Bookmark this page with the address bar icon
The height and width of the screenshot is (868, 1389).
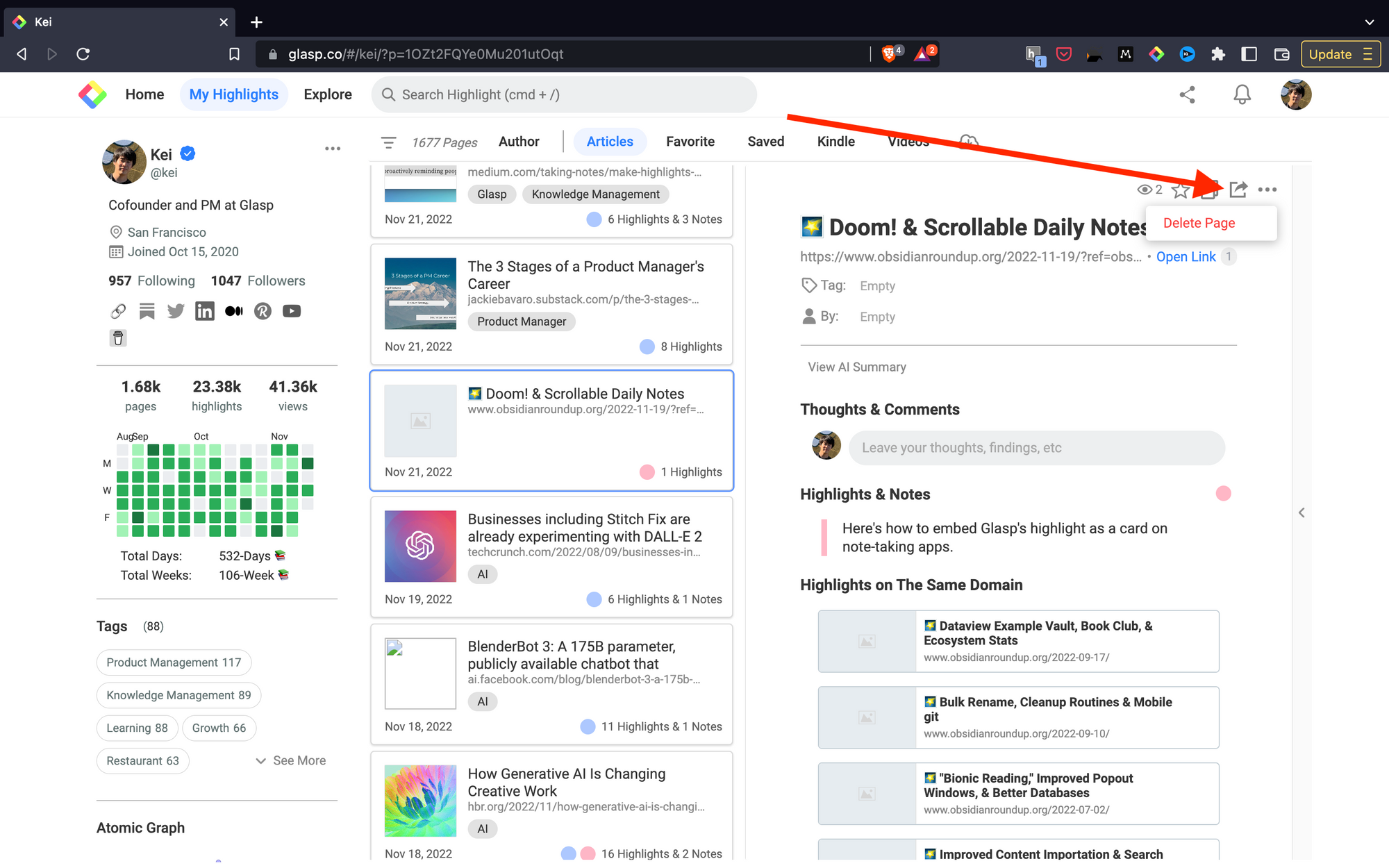point(234,54)
